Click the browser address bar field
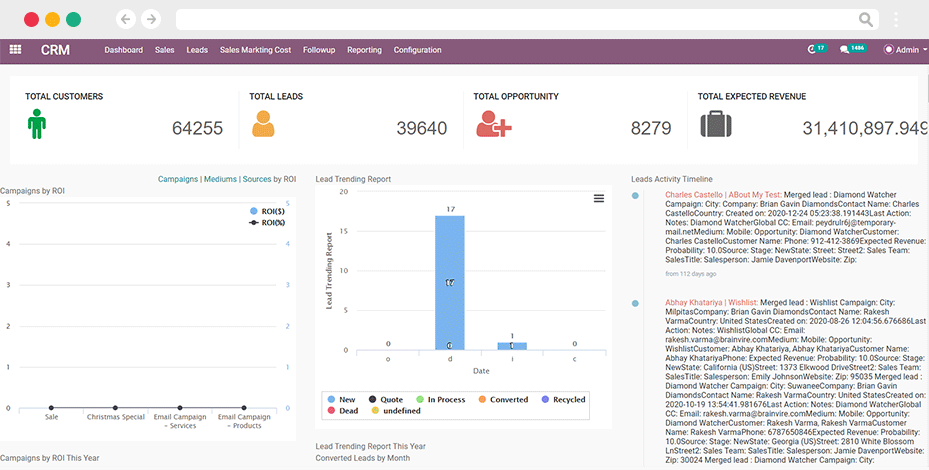929x470 pixels. (527, 20)
